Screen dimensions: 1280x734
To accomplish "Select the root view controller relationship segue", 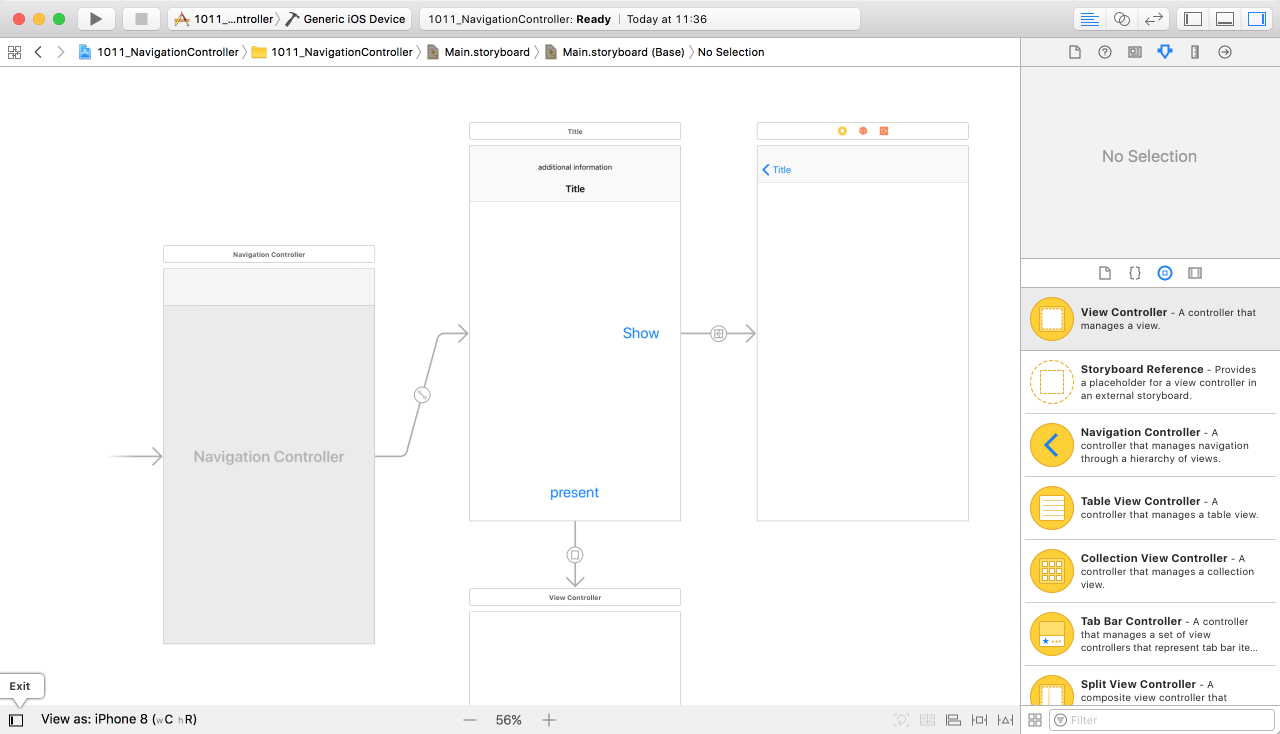I will coord(422,395).
